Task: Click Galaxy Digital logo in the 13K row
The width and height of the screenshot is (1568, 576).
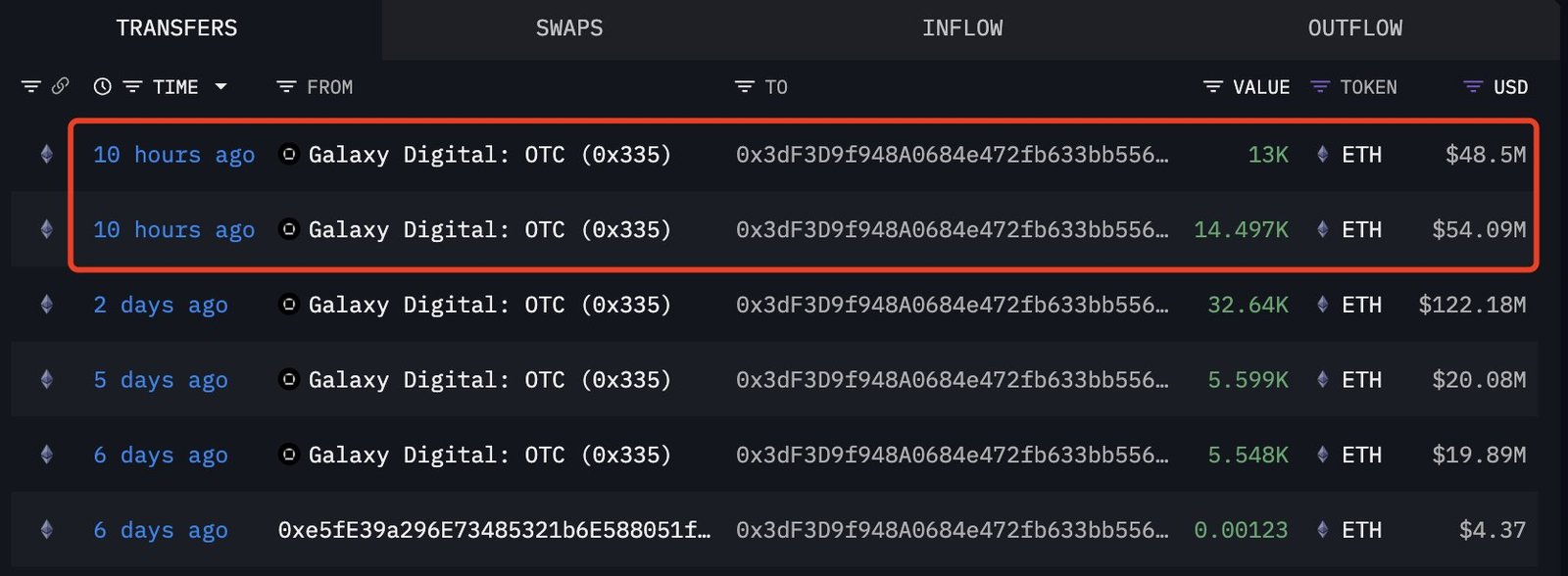Action: [x=288, y=154]
